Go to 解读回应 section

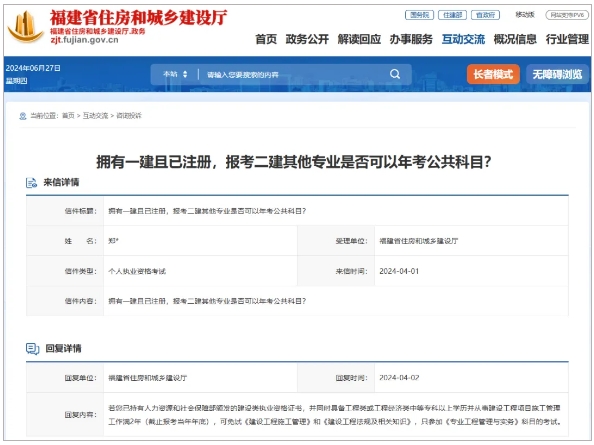click(x=359, y=39)
